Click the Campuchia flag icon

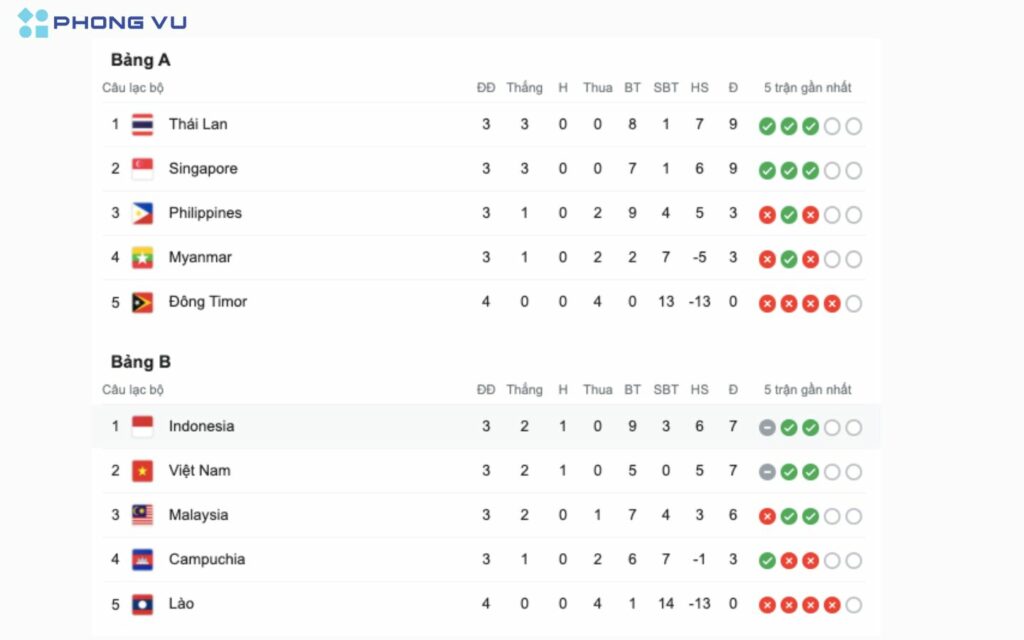pyautogui.click(x=142, y=560)
